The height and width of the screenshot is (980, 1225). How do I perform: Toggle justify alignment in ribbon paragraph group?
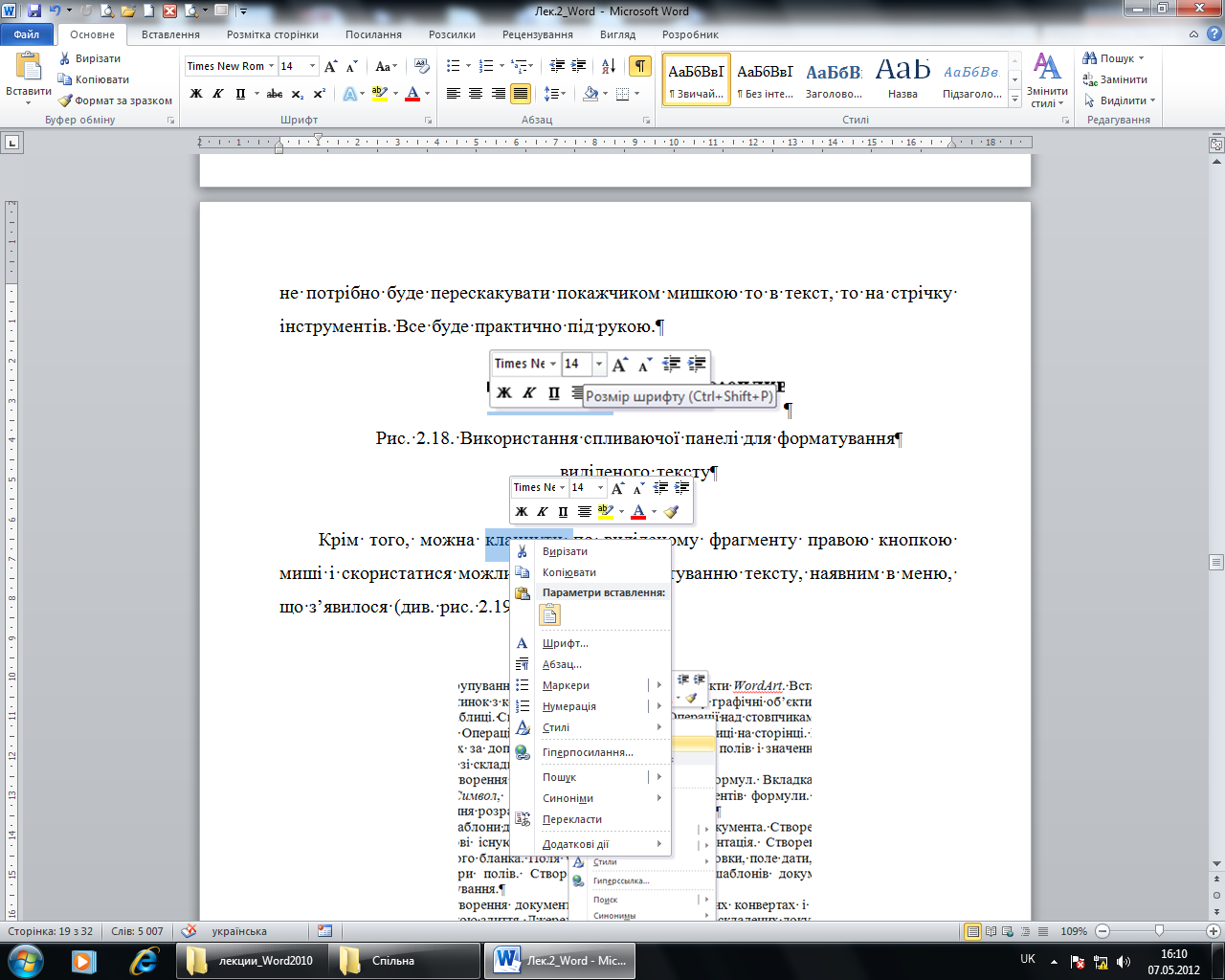[521, 94]
